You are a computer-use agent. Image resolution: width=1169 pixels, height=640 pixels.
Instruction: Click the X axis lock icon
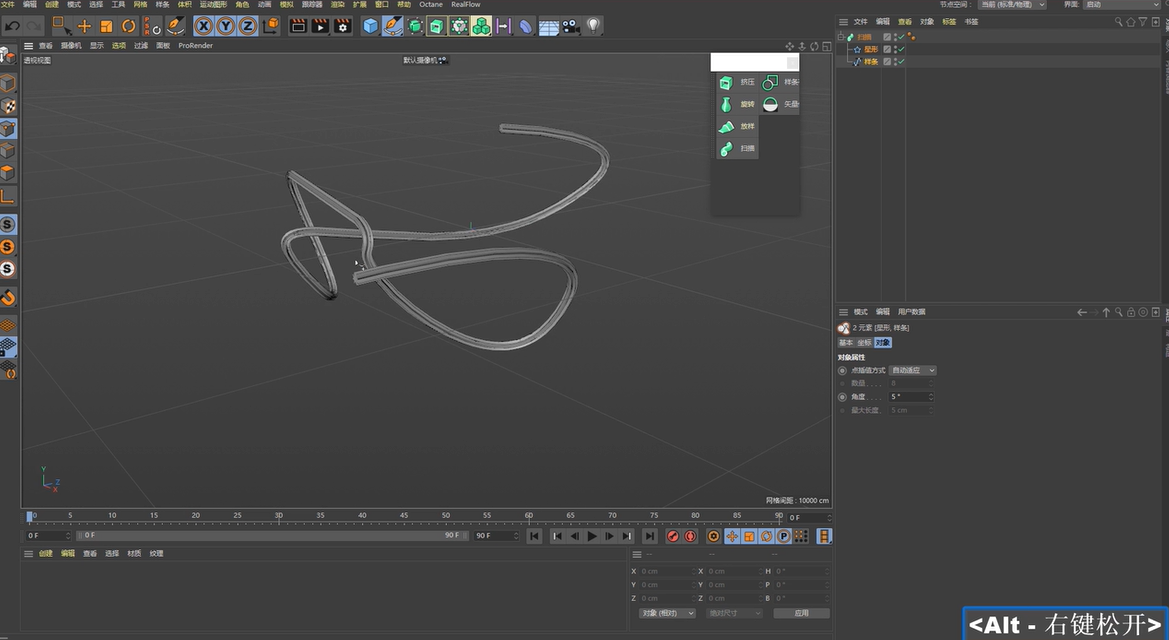[x=201, y=25]
